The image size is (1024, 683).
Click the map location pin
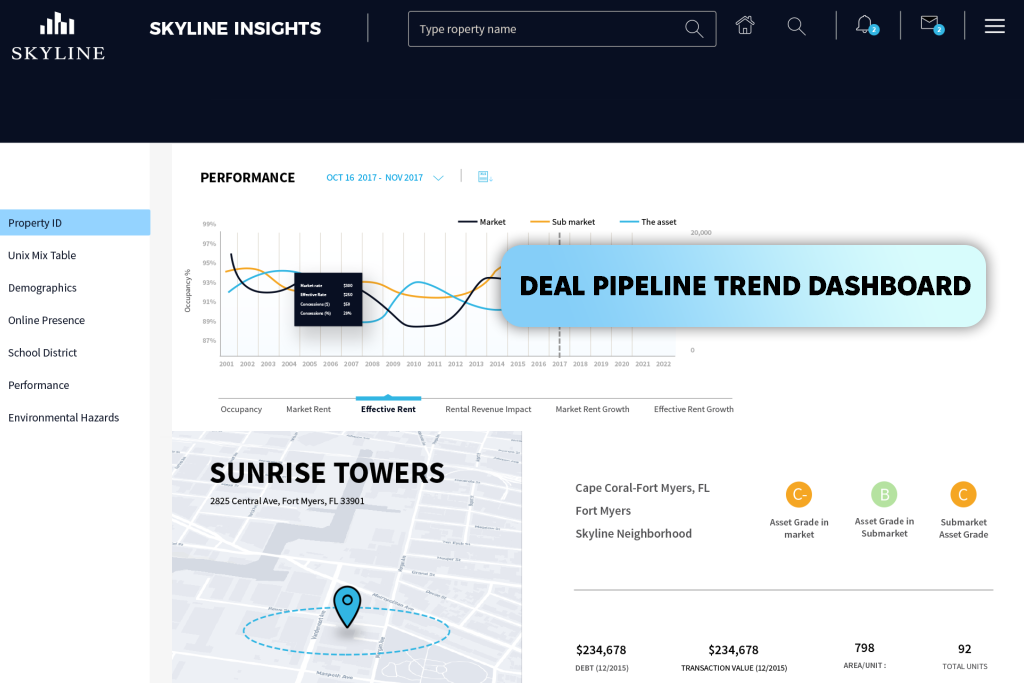click(x=347, y=607)
